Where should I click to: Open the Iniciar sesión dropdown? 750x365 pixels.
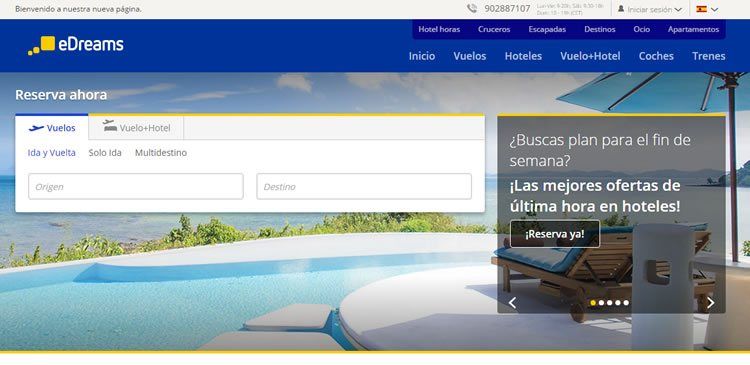tap(650, 9)
